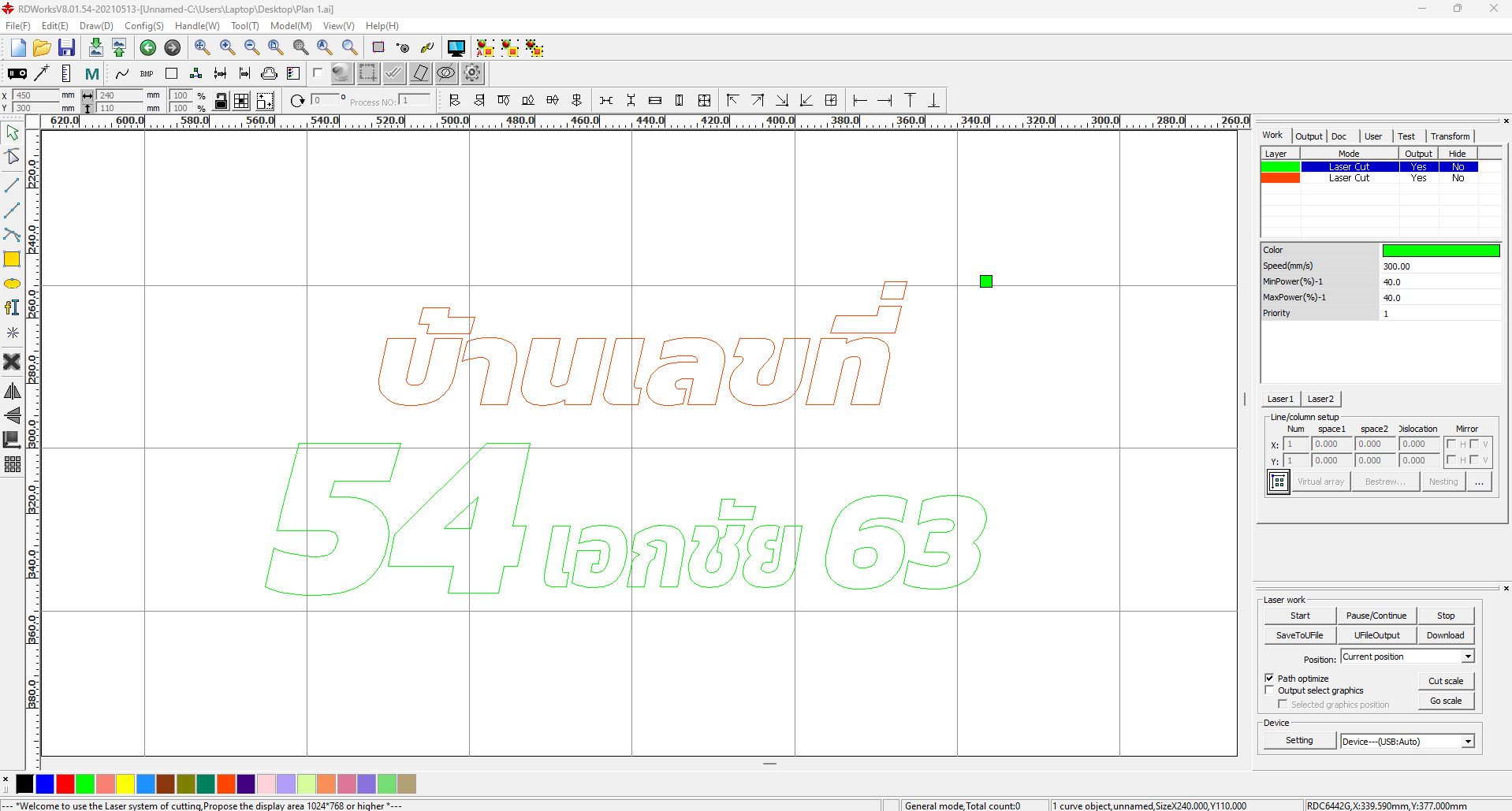Click the align left icon
This screenshot has width=1512, height=811.
click(x=454, y=101)
